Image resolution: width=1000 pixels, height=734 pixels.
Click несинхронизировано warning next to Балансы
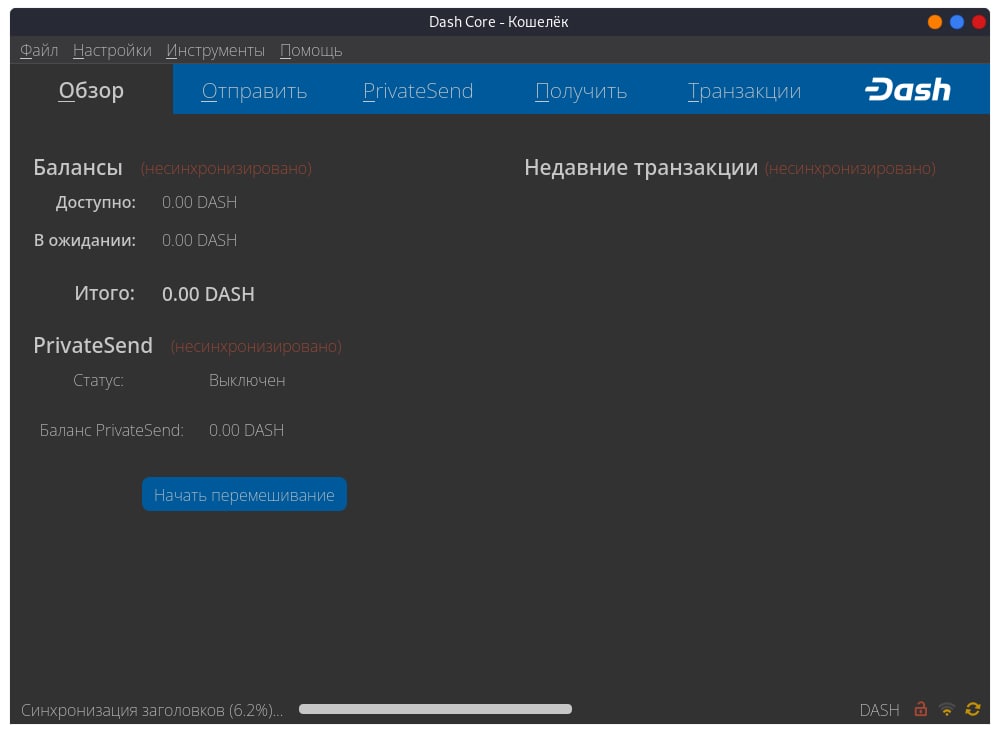pyautogui.click(x=226, y=168)
